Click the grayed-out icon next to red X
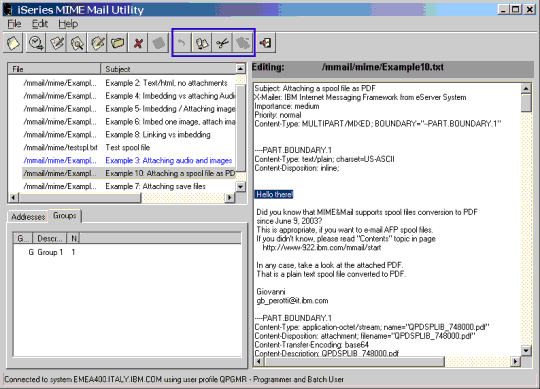Viewport: 540px width, 389px height. pyautogui.click(x=158, y=43)
